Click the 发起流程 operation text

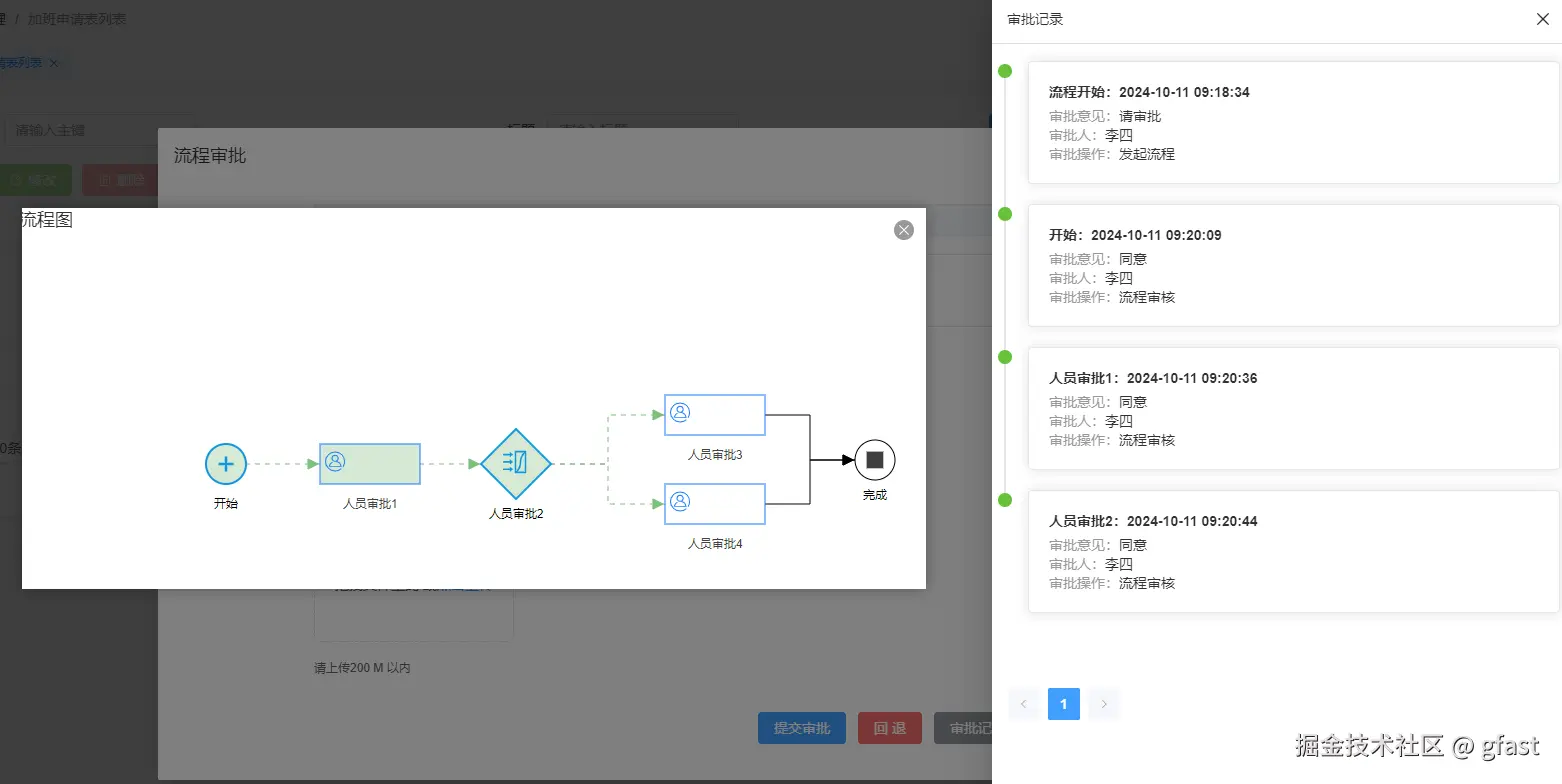[1147, 154]
